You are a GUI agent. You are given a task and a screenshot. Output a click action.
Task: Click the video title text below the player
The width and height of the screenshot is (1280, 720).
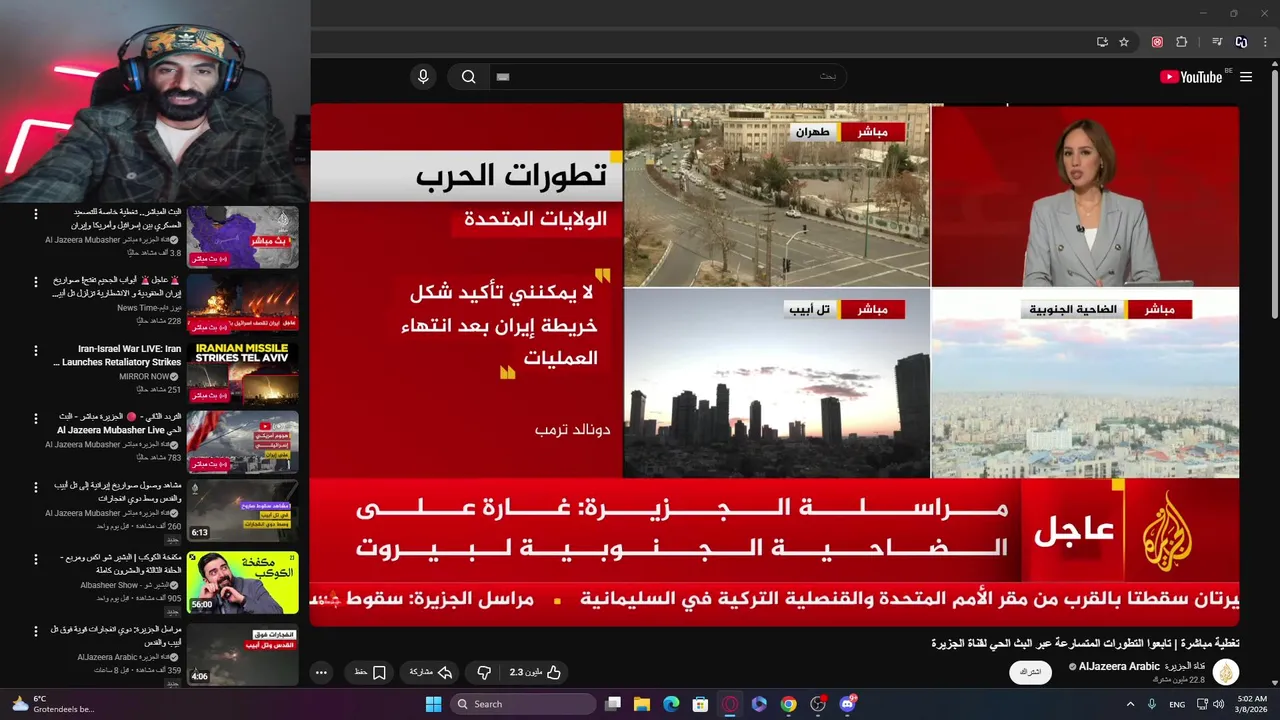click(x=1085, y=643)
